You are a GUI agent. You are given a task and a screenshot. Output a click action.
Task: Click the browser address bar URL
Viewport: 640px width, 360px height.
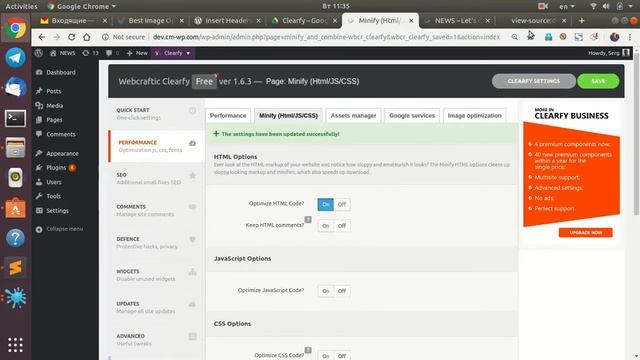[326, 37]
